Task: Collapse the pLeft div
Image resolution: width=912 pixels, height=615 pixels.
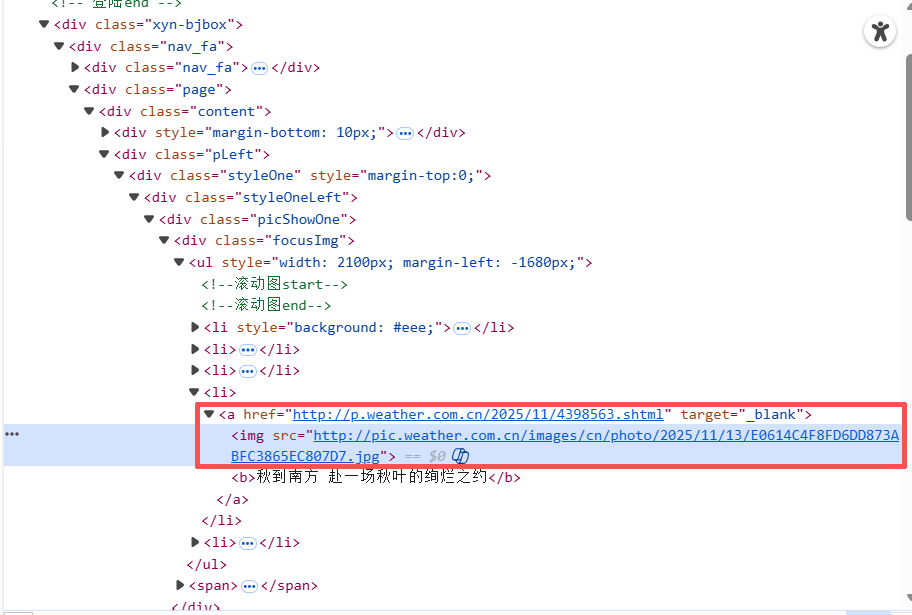Action: click(104, 154)
